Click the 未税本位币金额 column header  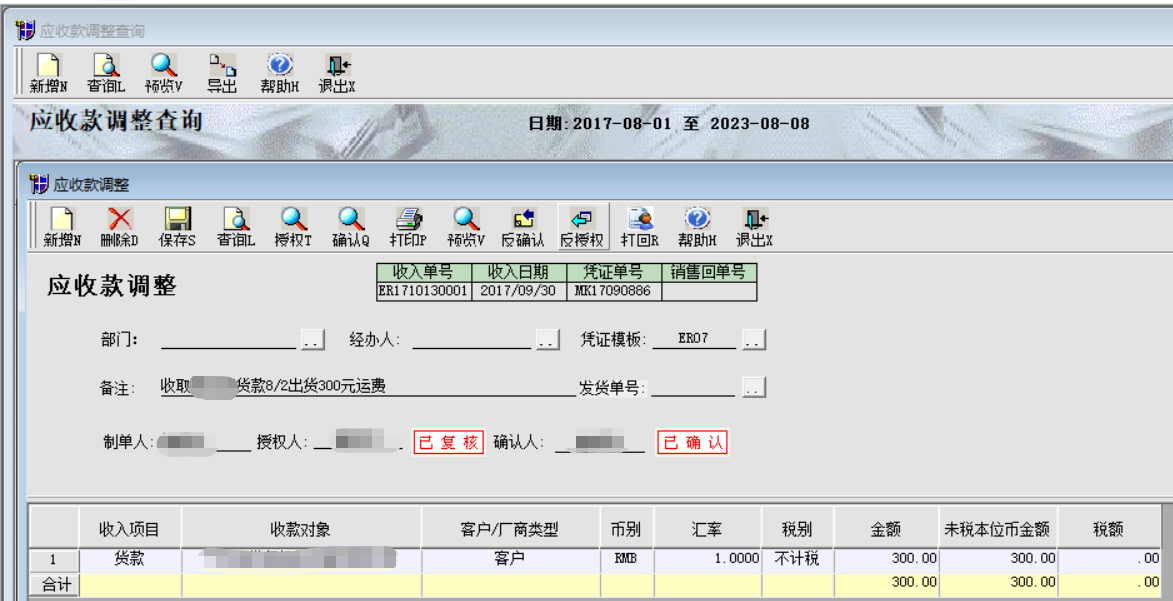click(x=998, y=529)
